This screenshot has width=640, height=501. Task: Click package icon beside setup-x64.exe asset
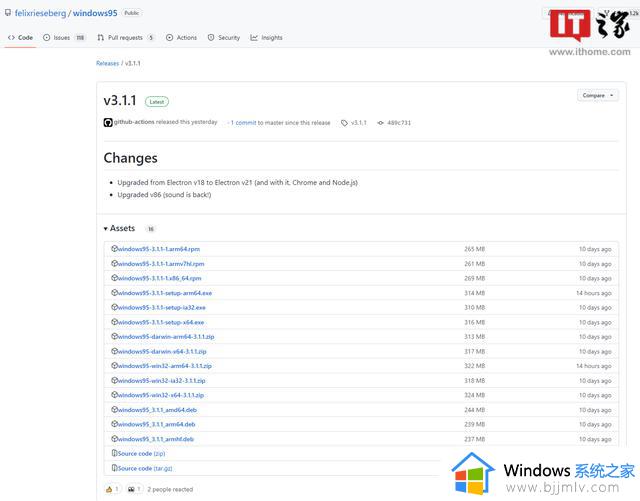[114, 322]
